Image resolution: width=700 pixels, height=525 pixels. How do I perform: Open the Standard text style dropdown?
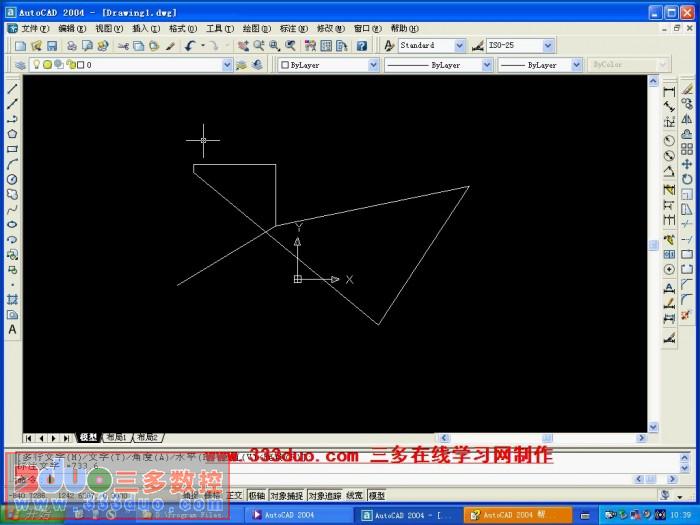coord(459,46)
